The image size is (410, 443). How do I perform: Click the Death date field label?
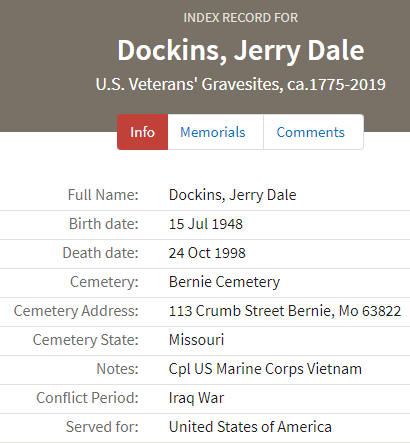click(x=100, y=253)
